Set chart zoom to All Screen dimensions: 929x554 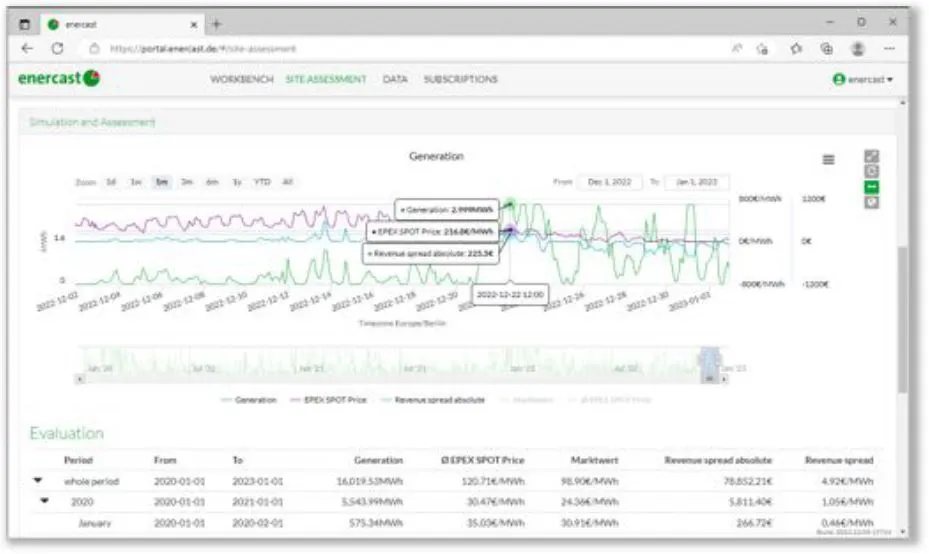click(287, 182)
